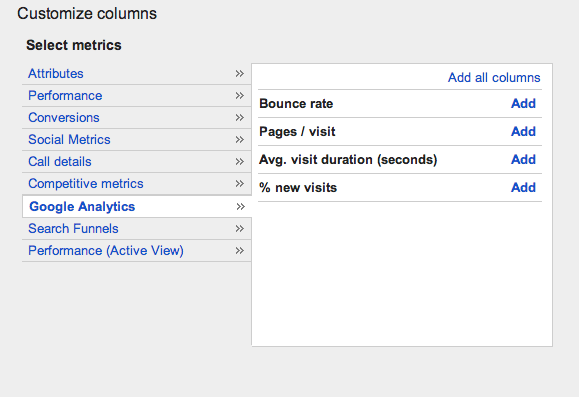579x397 pixels.
Task: Add the Avg. visit duration column
Action: [523, 160]
